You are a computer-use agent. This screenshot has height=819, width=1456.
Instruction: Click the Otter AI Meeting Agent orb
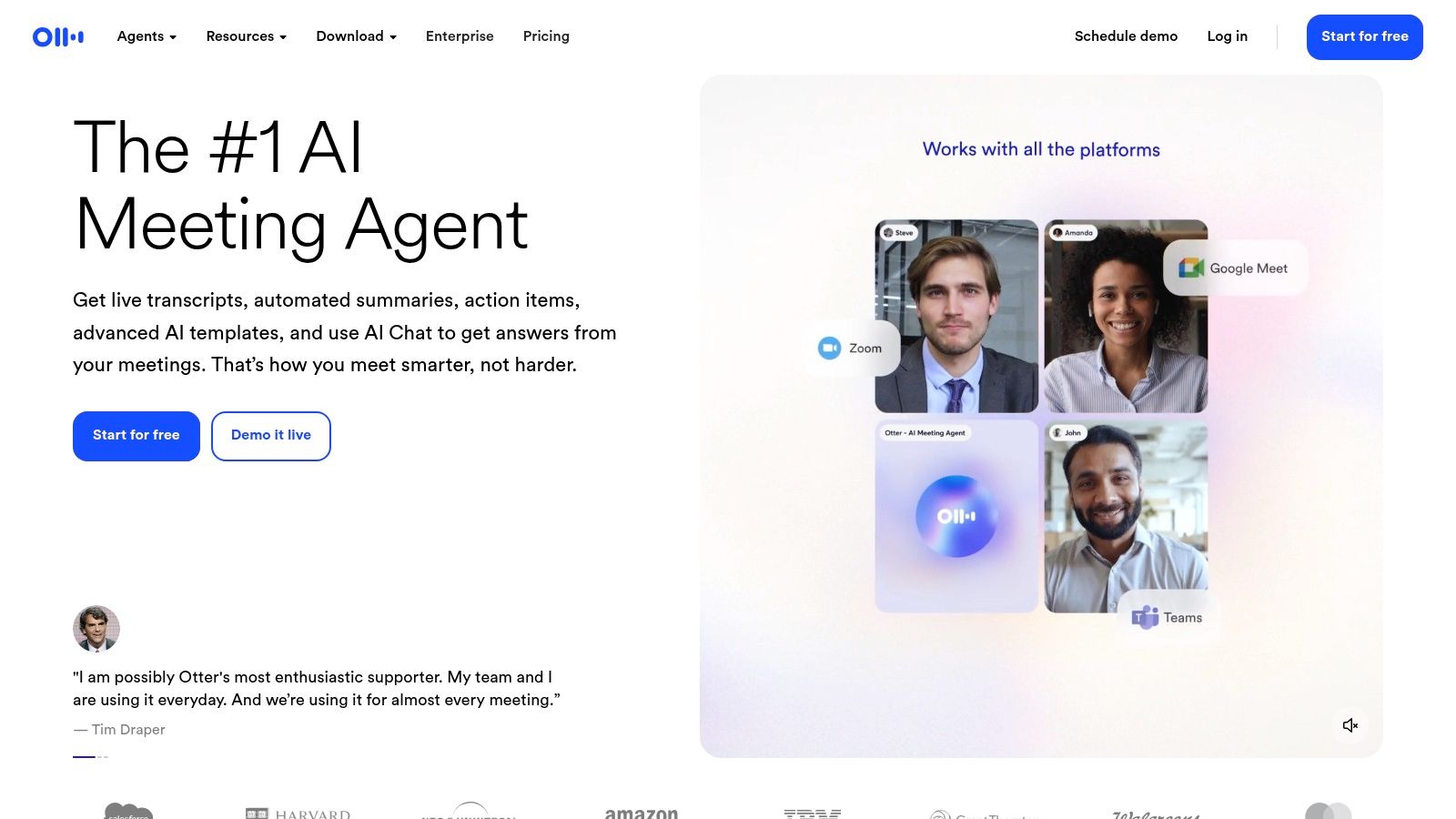(x=956, y=516)
